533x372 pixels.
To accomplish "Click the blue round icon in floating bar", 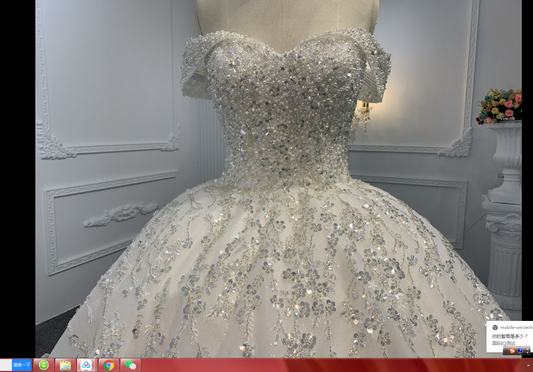I will pos(520,351).
